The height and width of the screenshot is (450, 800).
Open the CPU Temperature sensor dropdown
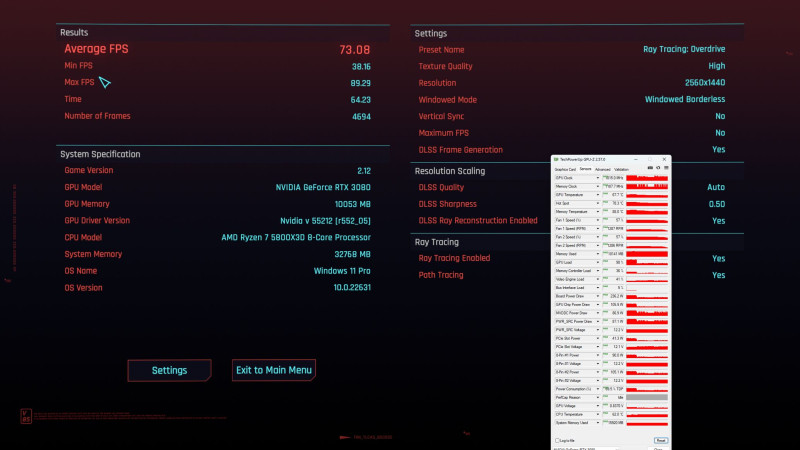[598, 414]
